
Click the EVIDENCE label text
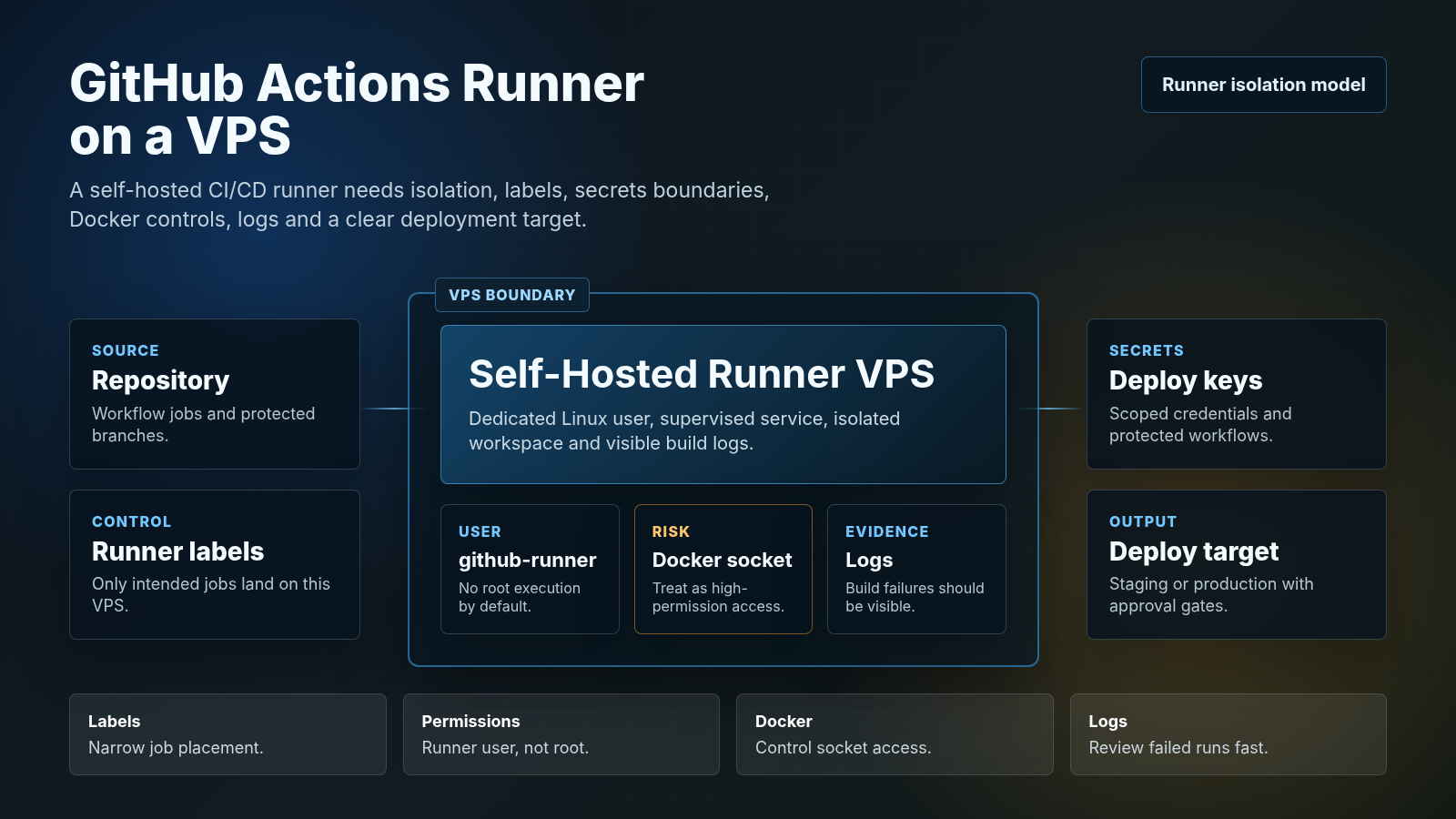[887, 531]
